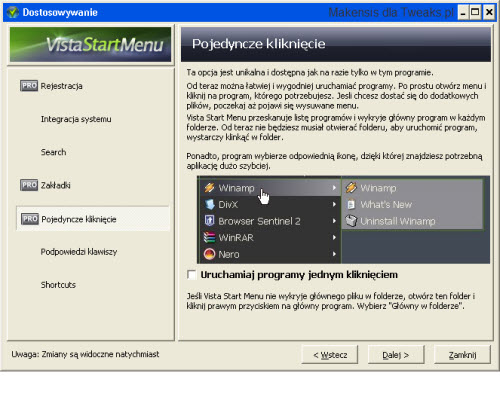Expand the WinRAR submenu arrow
The width and height of the screenshot is (500, 397).
(334, 237)
